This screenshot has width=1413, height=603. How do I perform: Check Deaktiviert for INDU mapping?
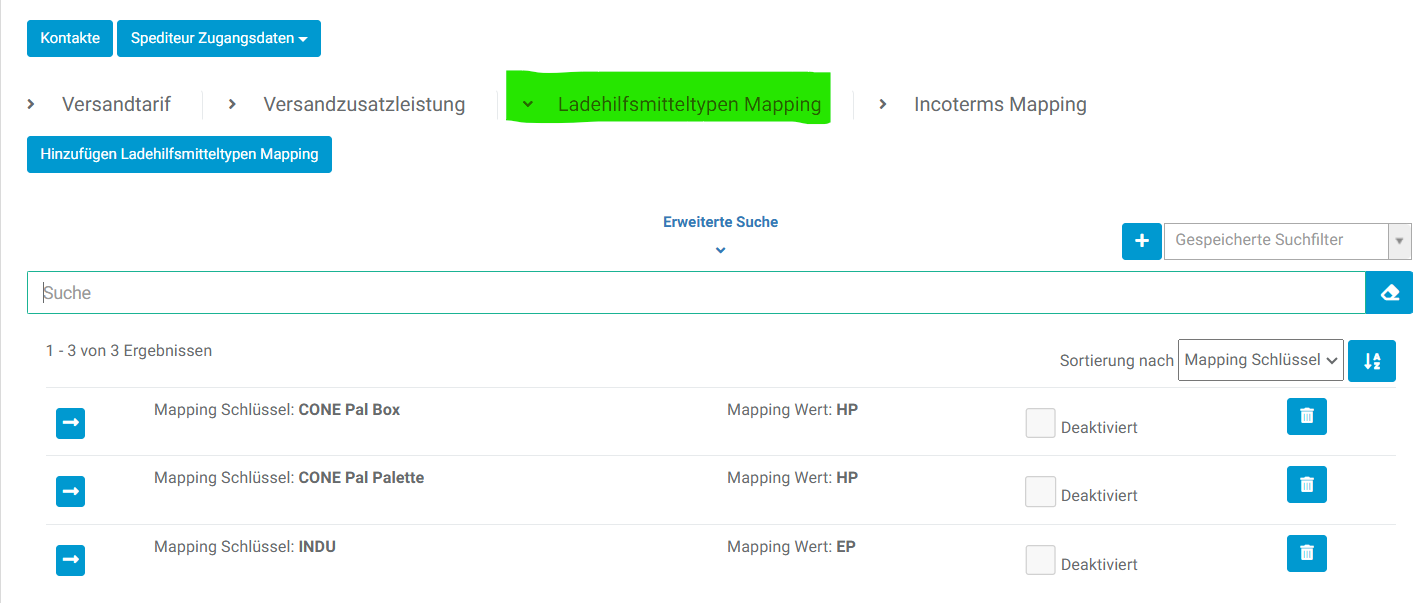1040,560
